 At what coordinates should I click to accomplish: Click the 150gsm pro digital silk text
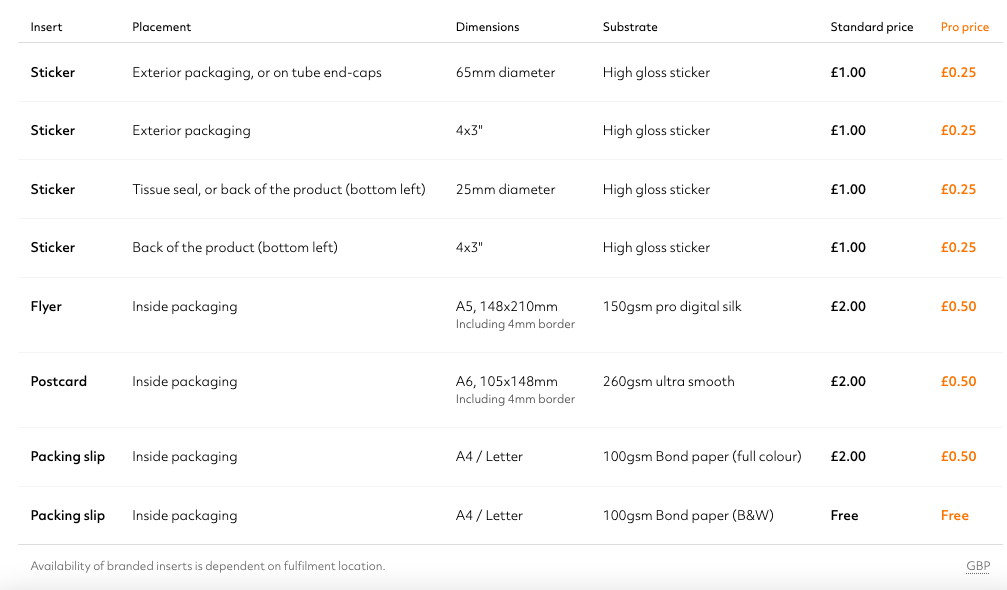tap(672, 306)
